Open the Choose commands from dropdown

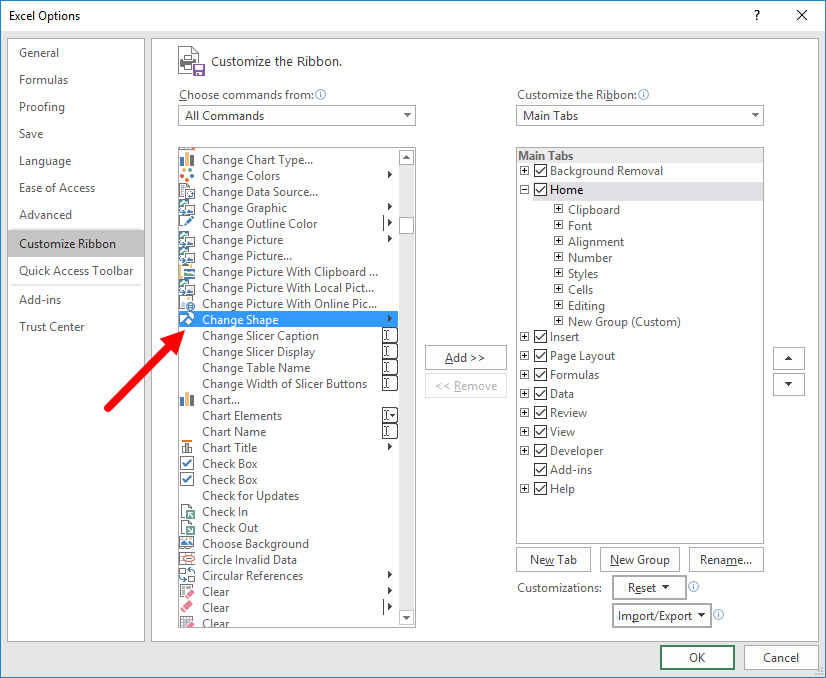click(x=297, y=115)
